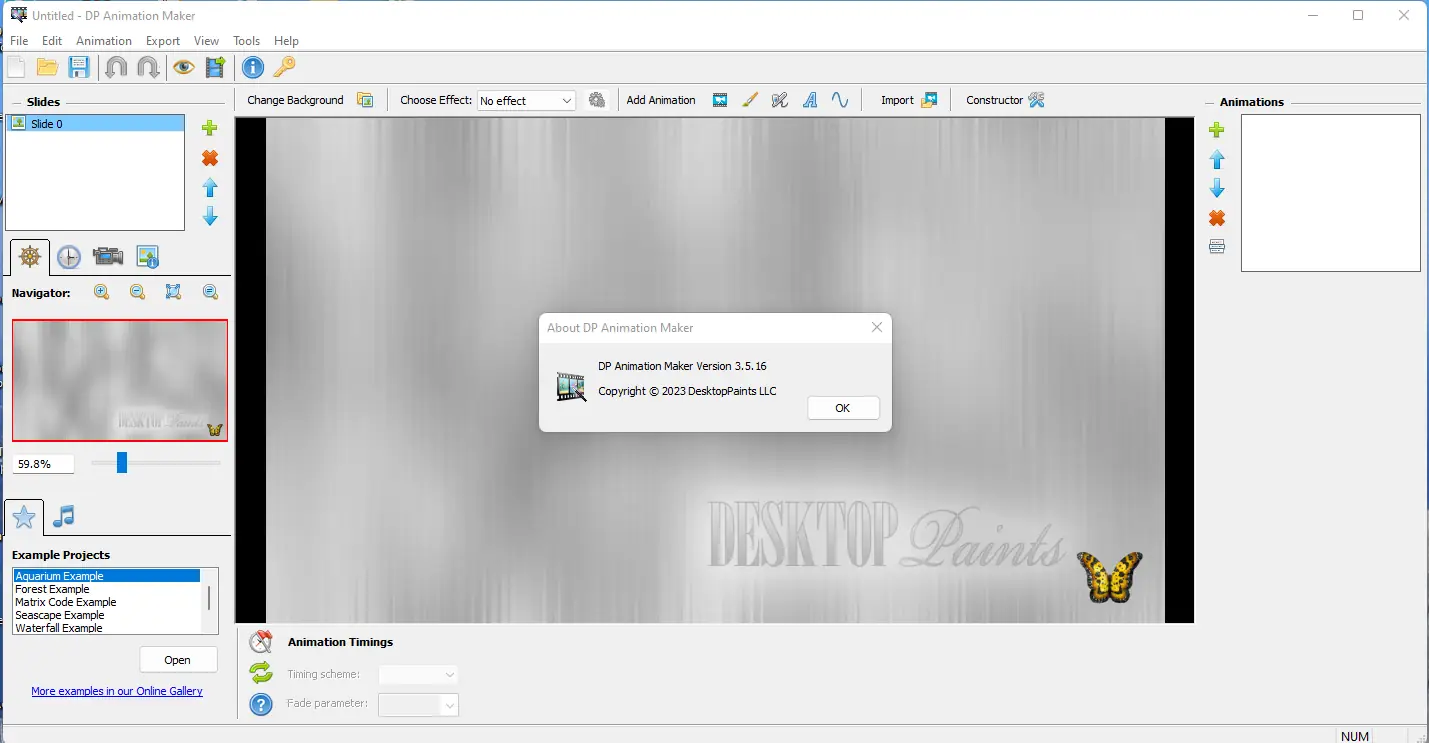Image resolution: width=1429 pixels, height=743 pixels.
Task: Click the New project blank page icon
Action: coord(16,67)
